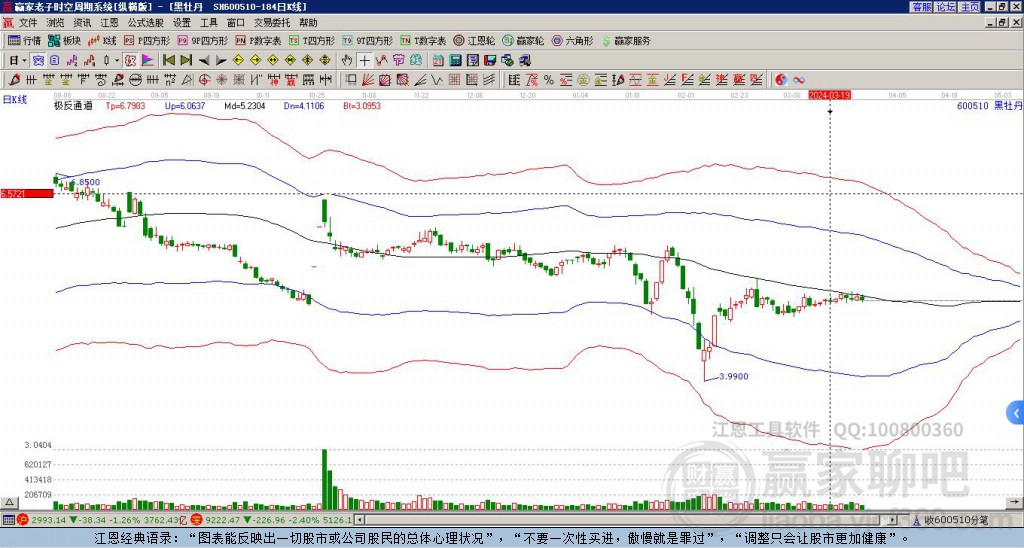This screenshot has height=548, width=1024.
Task: Click the infinity loop icon
Action: point(799,80)
